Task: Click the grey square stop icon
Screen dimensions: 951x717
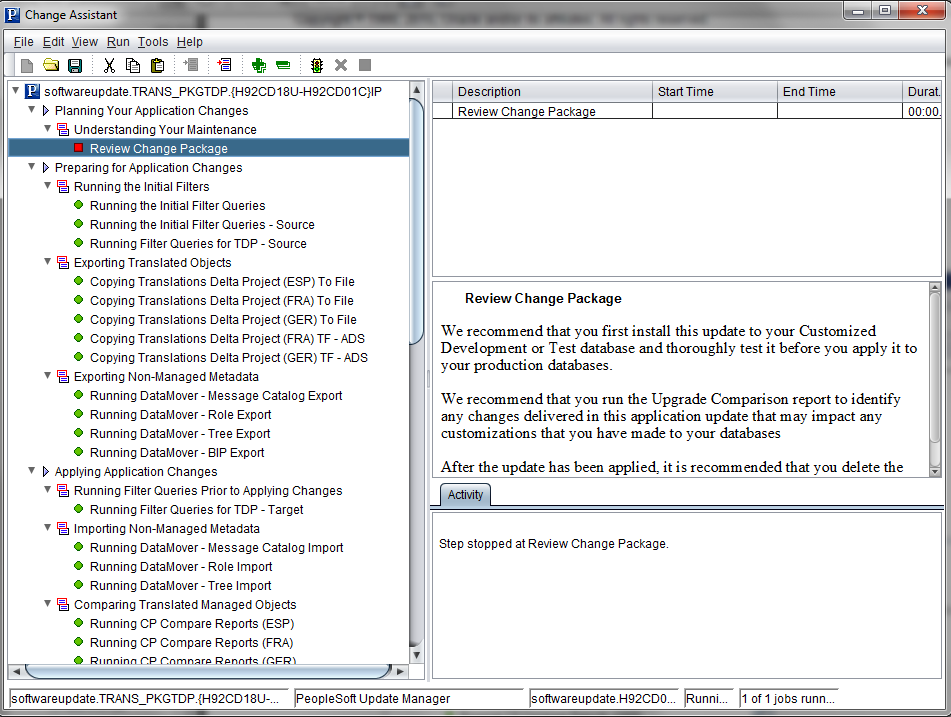Action: pyautogui.click(x=365, y=65)
